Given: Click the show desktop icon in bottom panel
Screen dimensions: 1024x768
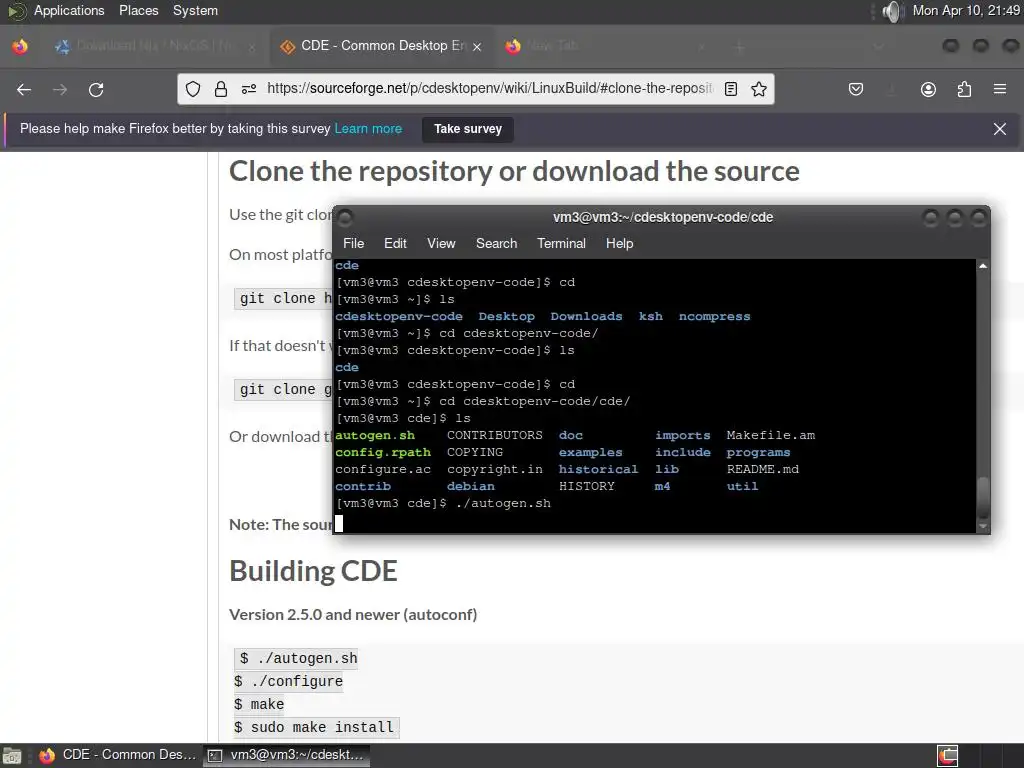Looking at the screenshot, I should 11,756.
